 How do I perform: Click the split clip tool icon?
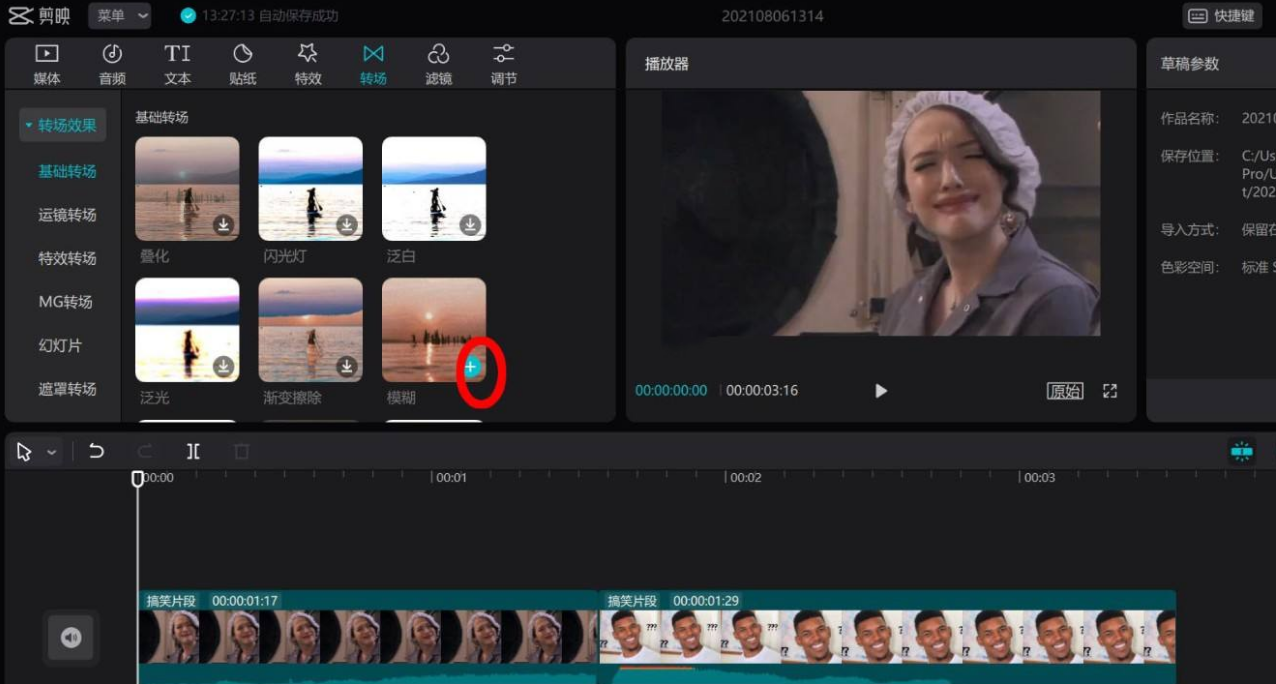pyautogui.click(x=193, y=451)
